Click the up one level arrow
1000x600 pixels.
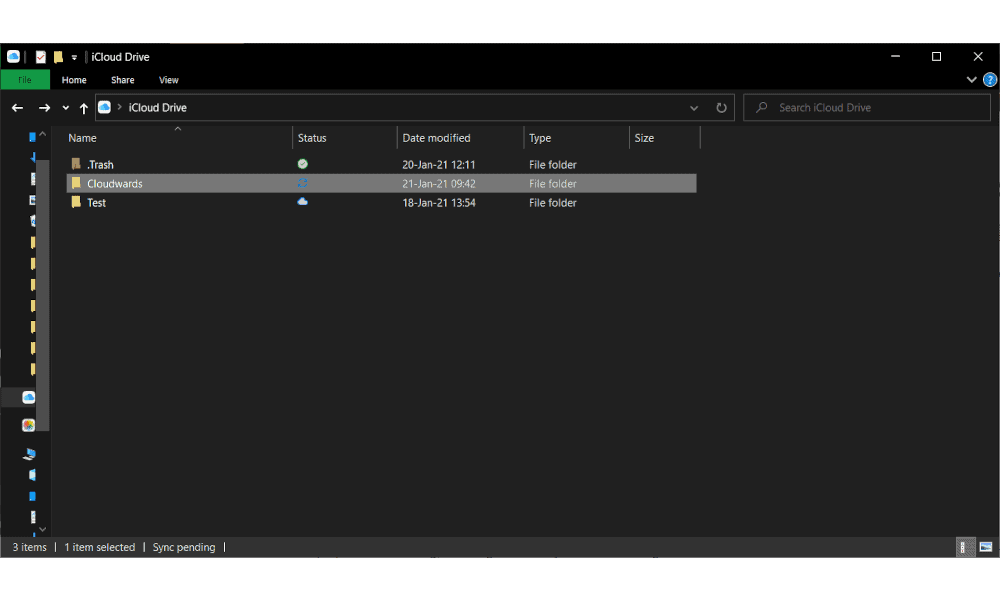pos(84,107)
